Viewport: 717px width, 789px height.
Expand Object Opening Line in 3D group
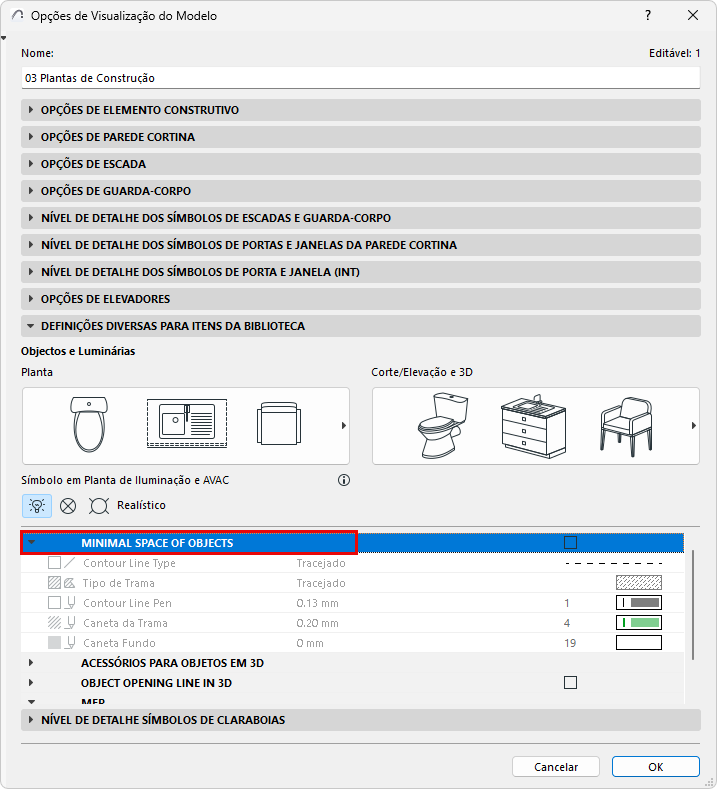[x=31, y=683]
